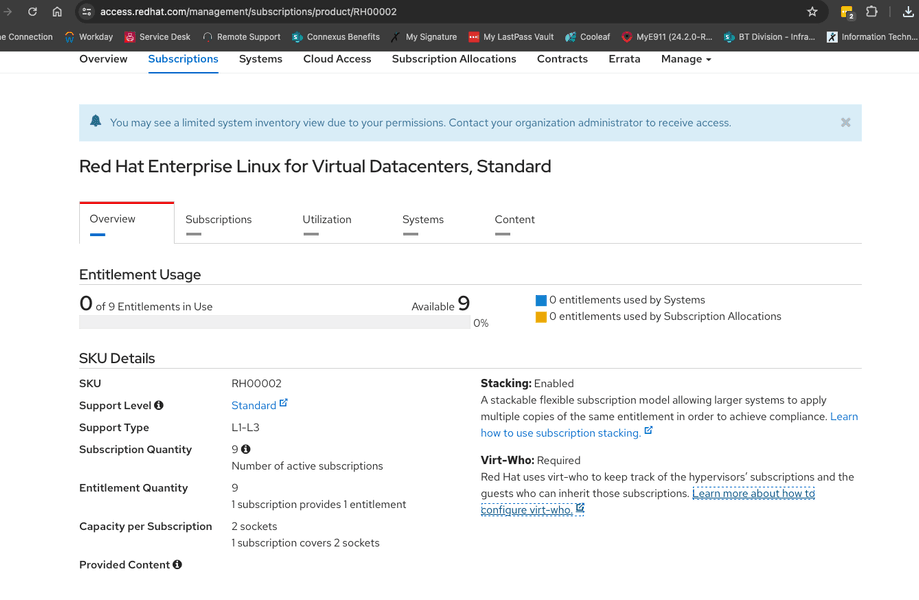Bookmark this page with the star icon
This screenshot has width=919, height=600.
point(812,12)
